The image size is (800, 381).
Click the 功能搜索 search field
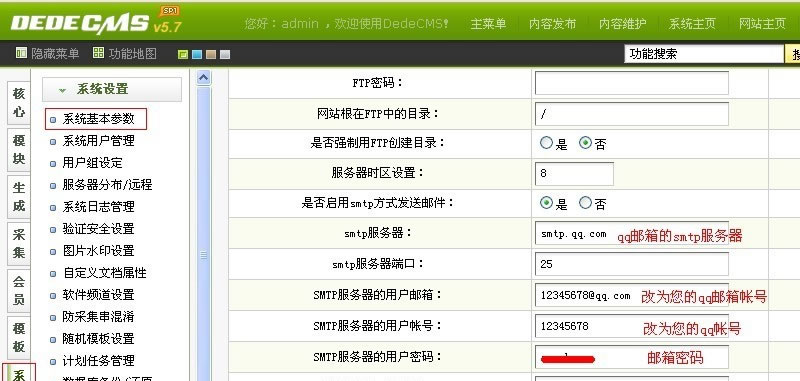[704, 54]
